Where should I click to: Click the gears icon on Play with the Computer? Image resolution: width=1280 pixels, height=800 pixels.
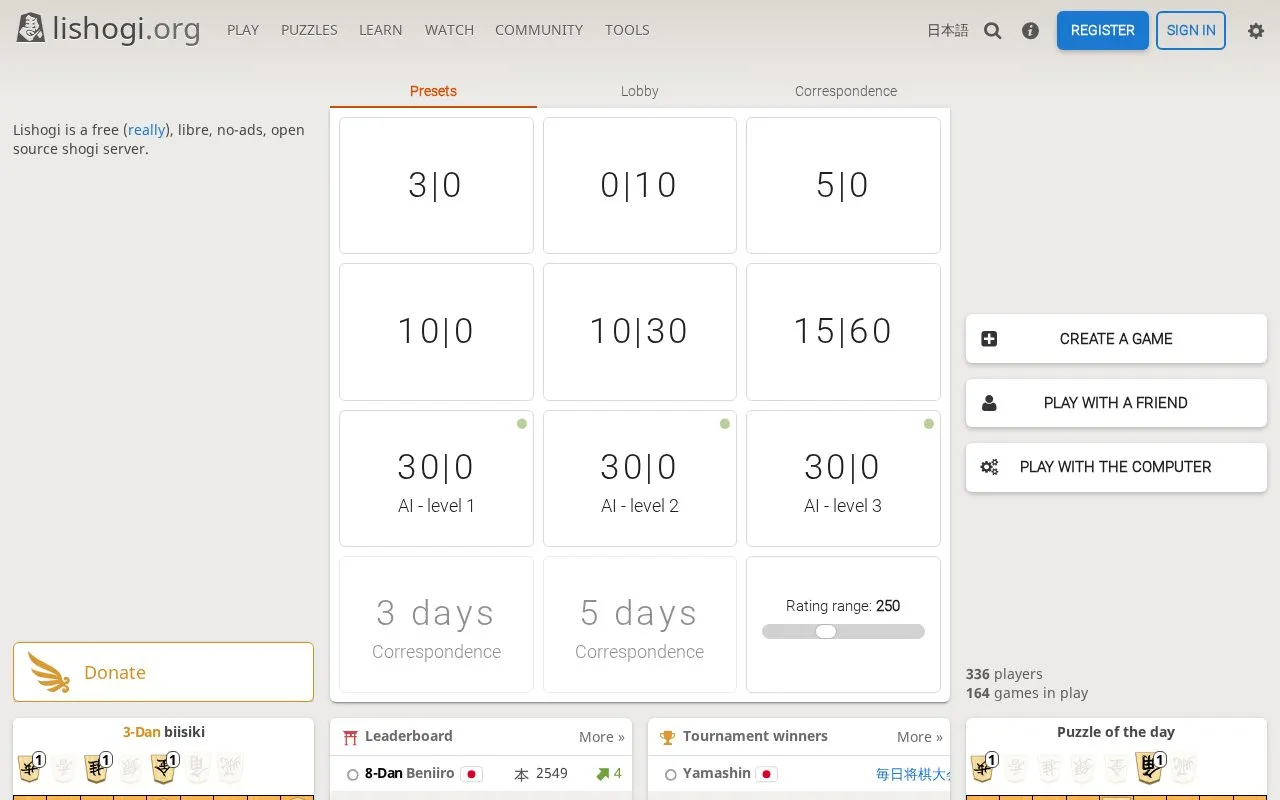[989, 467]
